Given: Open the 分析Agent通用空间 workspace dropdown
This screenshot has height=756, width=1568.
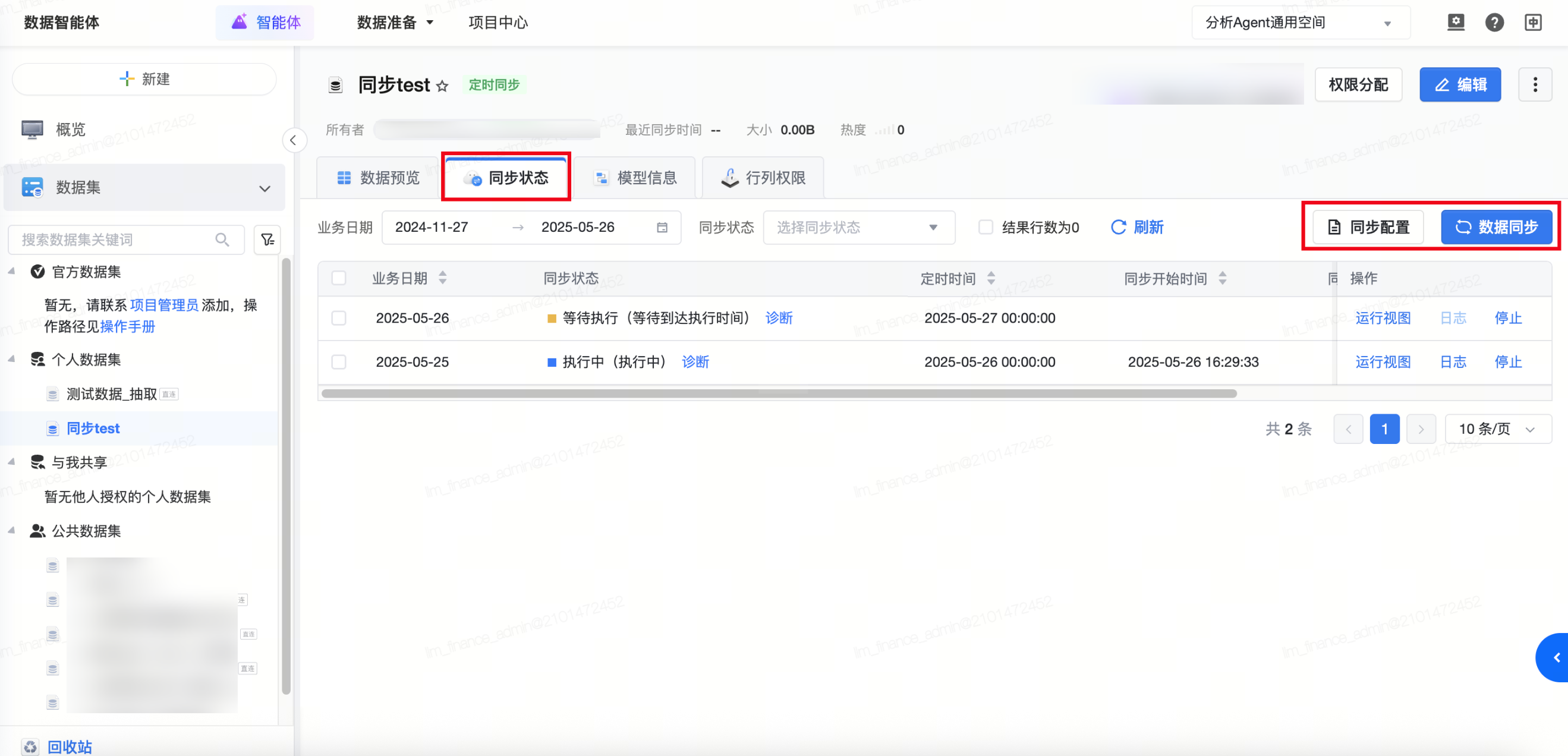Looking at the screenshot, I should 1299,23.
